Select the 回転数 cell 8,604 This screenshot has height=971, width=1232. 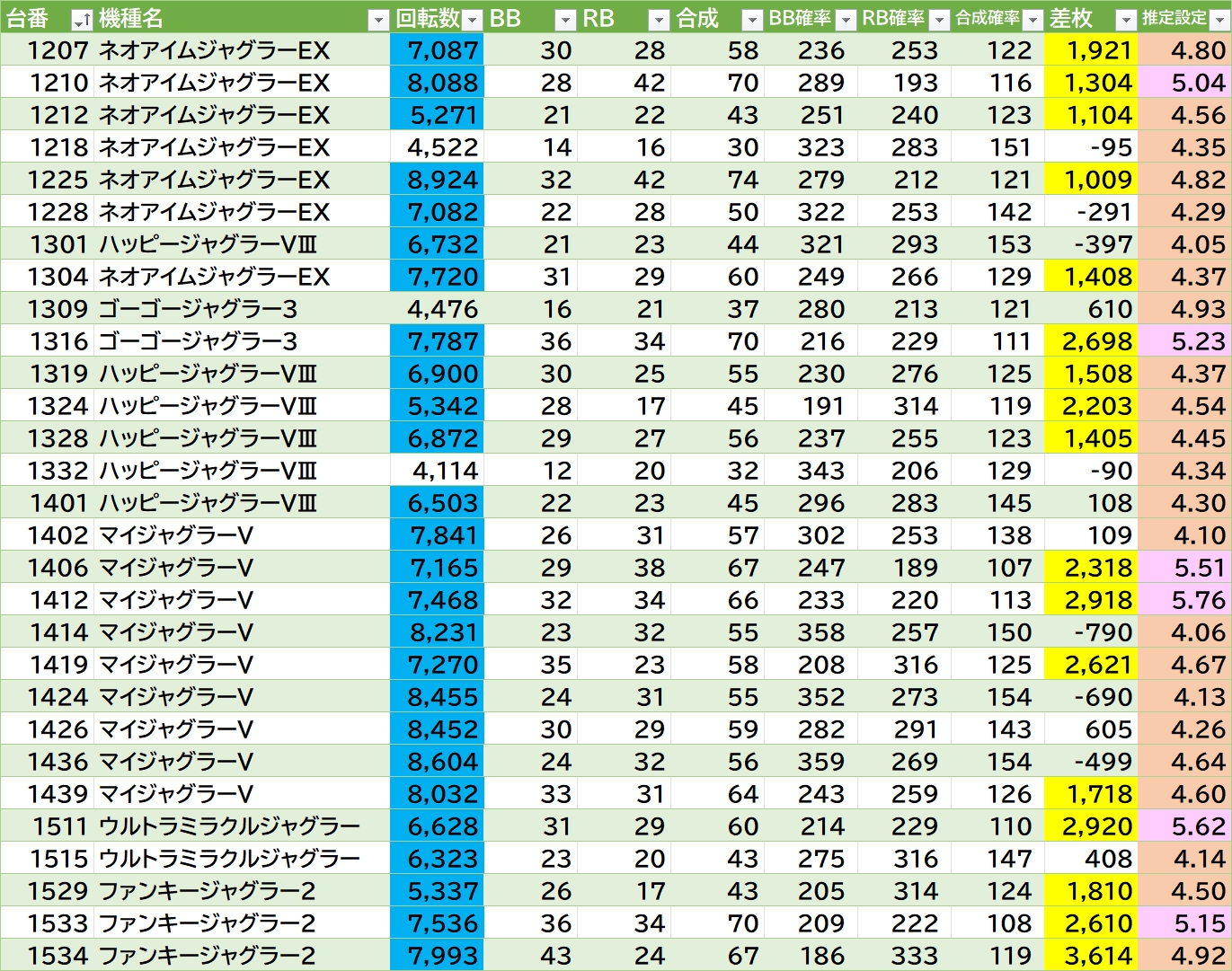pyautogui.click(x=437, y=762)
